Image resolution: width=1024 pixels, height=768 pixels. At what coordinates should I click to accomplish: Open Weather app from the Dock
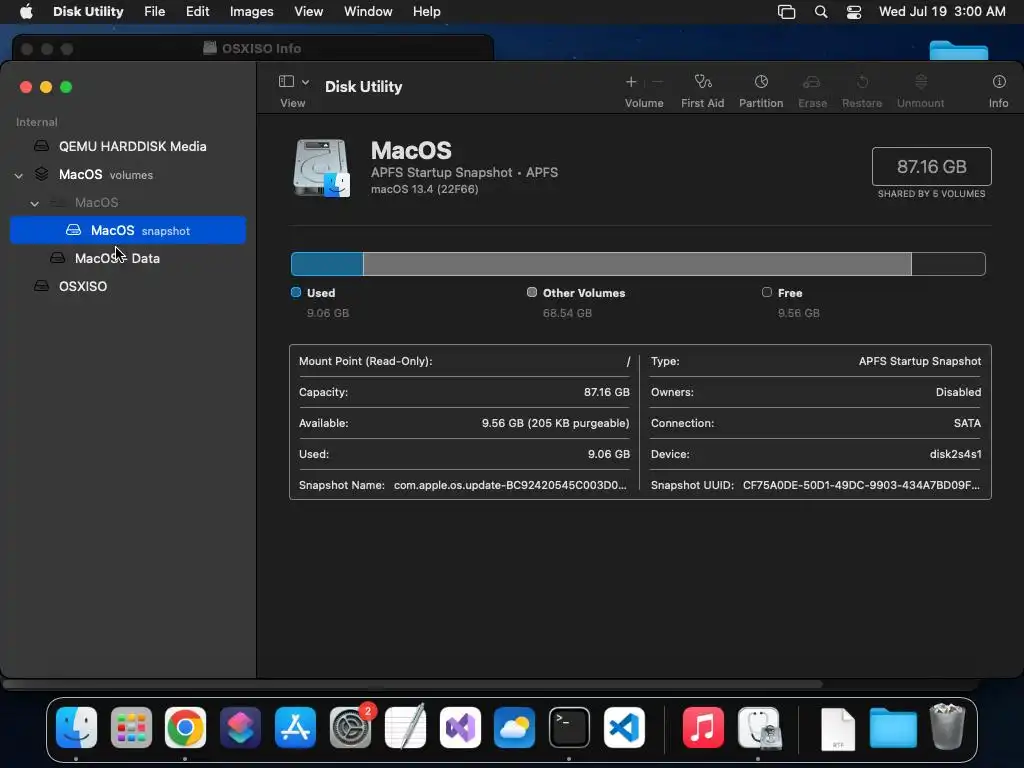click(x=515, y=728)
